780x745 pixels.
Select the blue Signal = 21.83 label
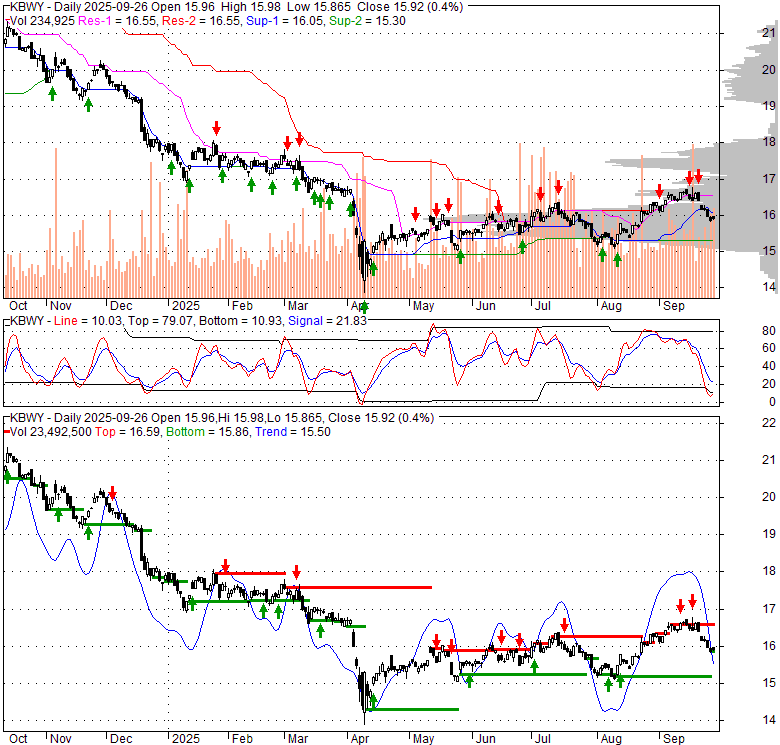(x=327, y=321)
